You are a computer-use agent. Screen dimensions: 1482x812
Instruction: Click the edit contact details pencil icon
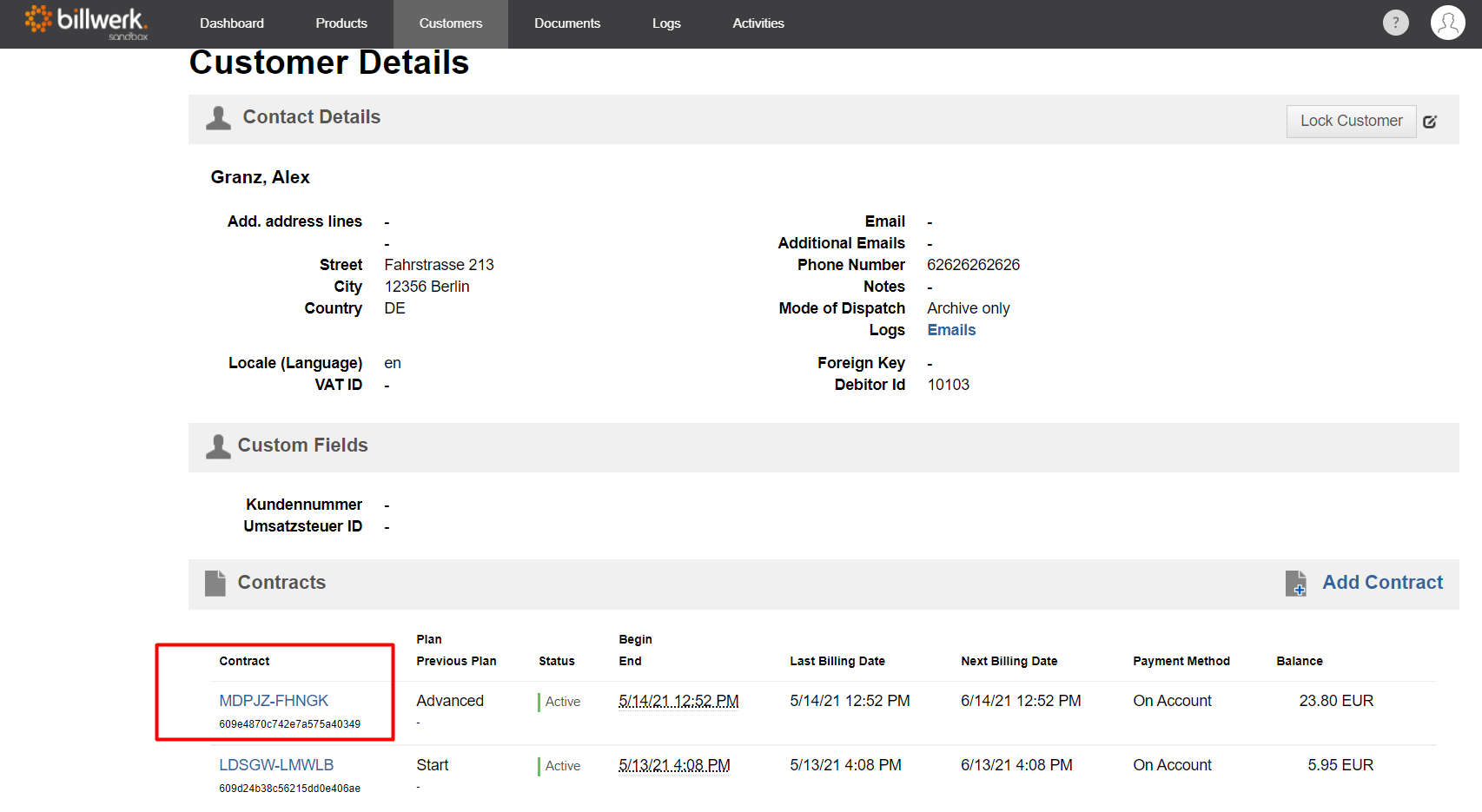click(x=1430, y=122)
